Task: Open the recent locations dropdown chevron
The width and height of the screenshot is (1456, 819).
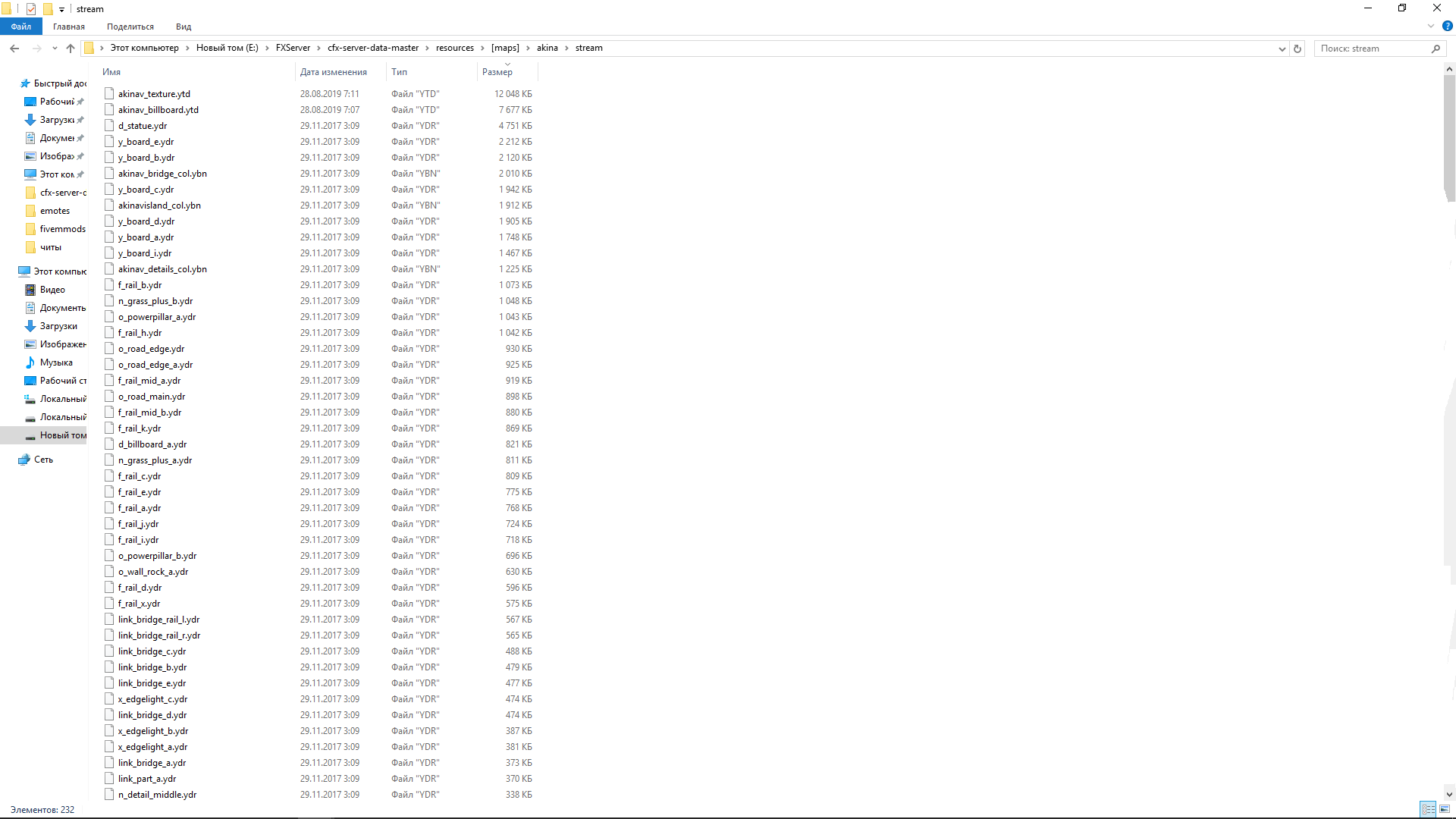Action: [x=54, y=48]
